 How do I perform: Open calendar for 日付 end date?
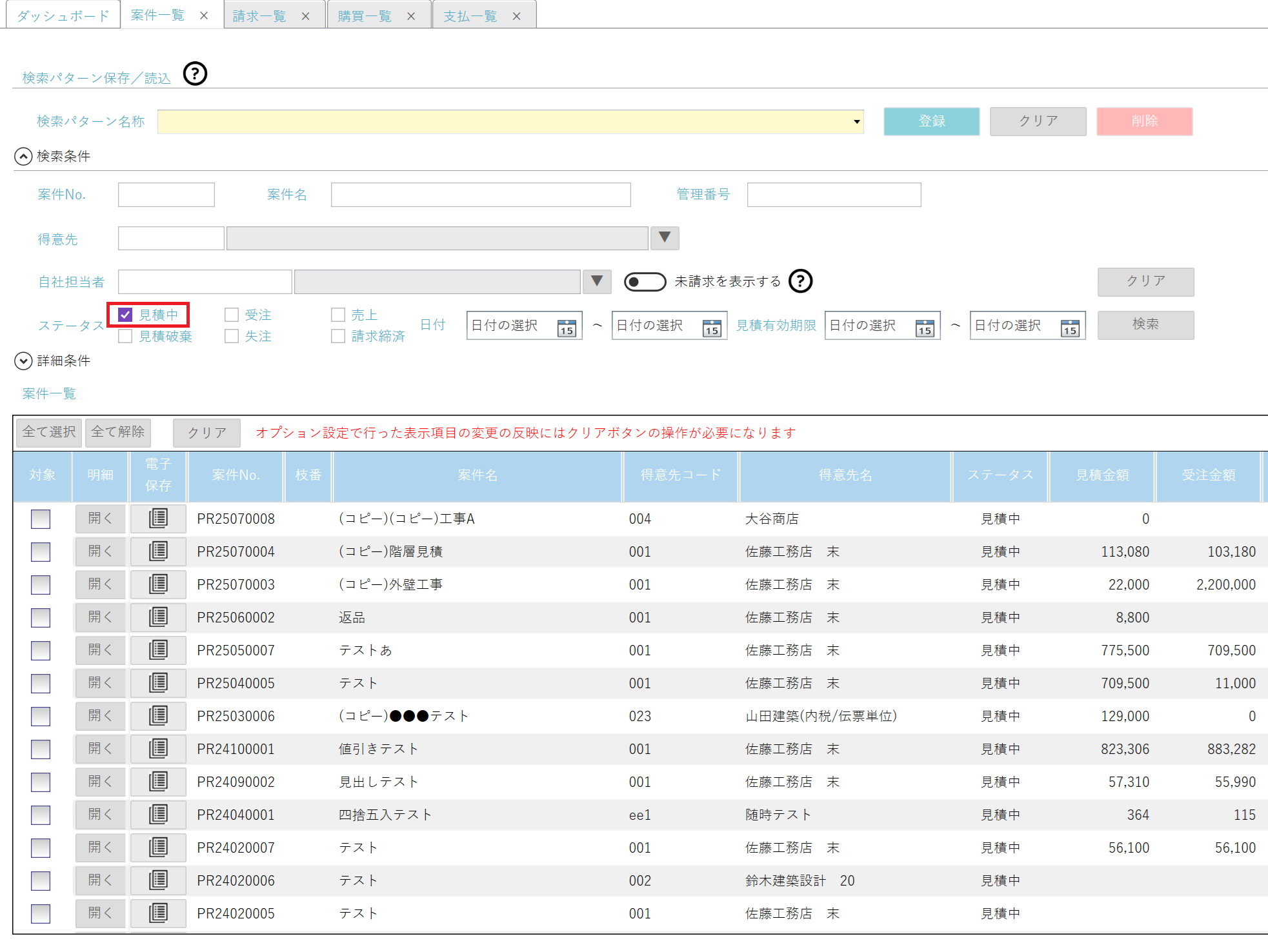click(x=712, y=328)
